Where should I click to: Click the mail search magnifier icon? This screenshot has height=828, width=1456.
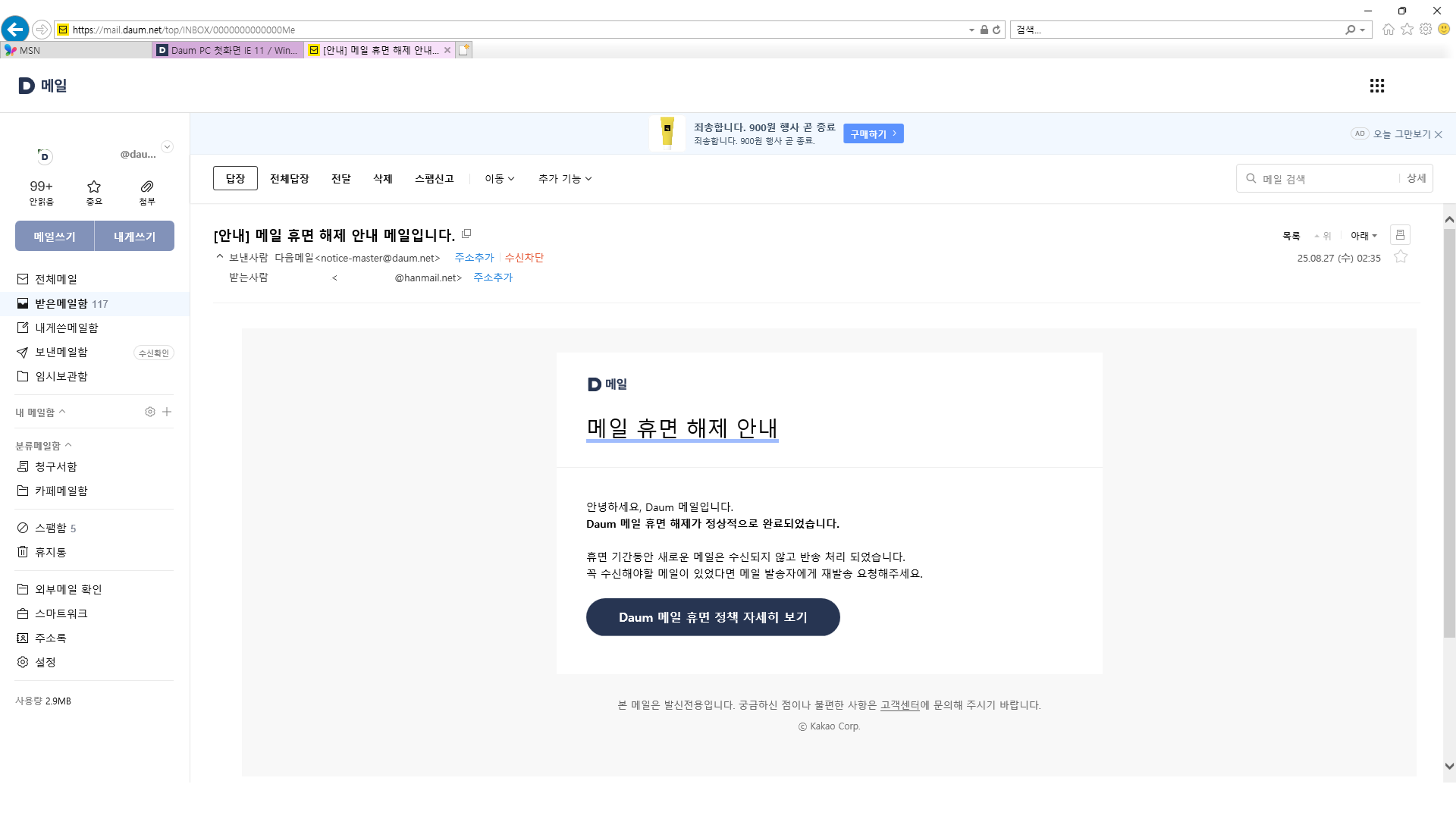(x=1251, y=178)
